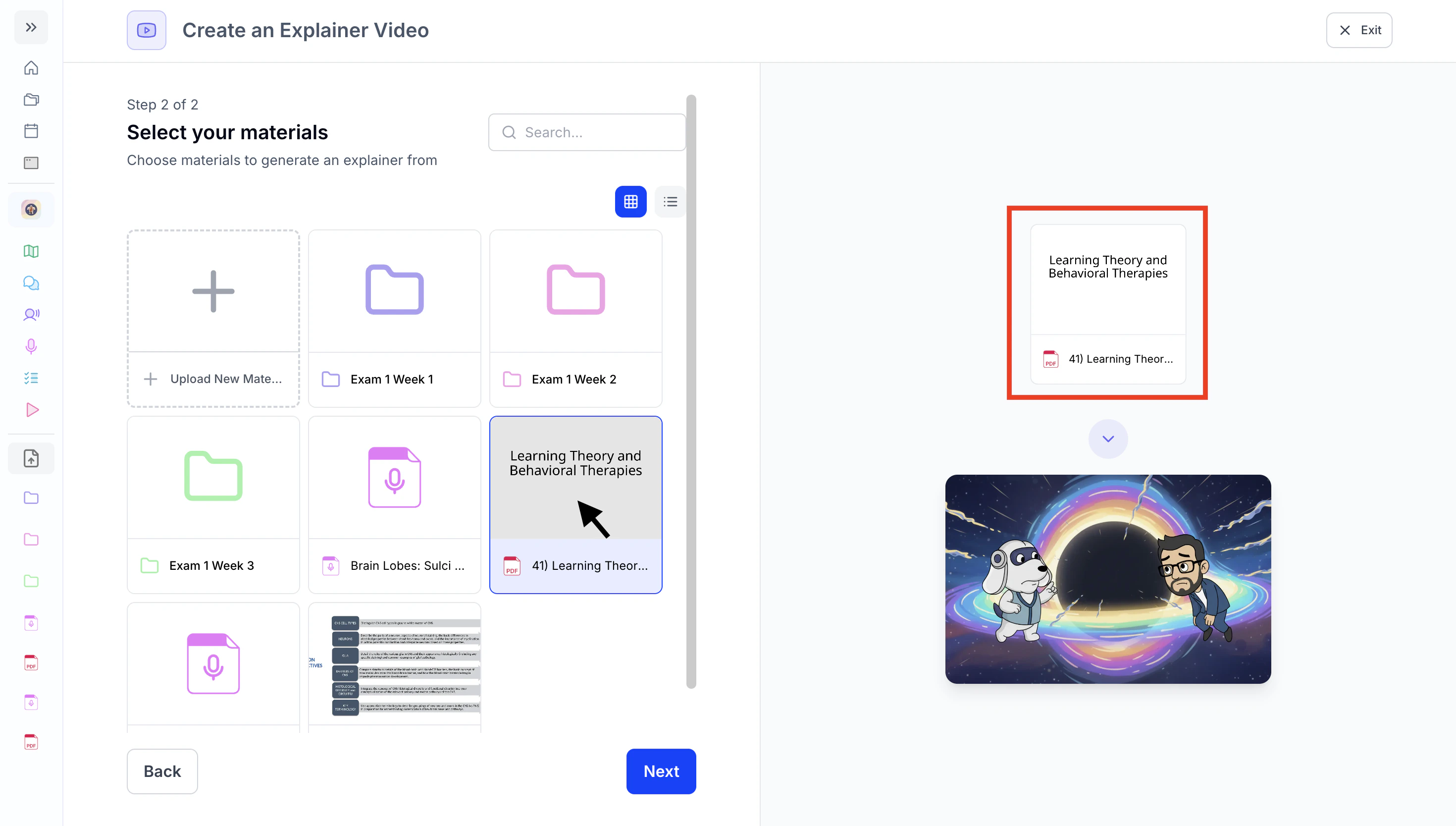1456x826 pixels.
Task: Open the purple folder in sidebar
Action: pyautogui.click(x=31, y=497)
